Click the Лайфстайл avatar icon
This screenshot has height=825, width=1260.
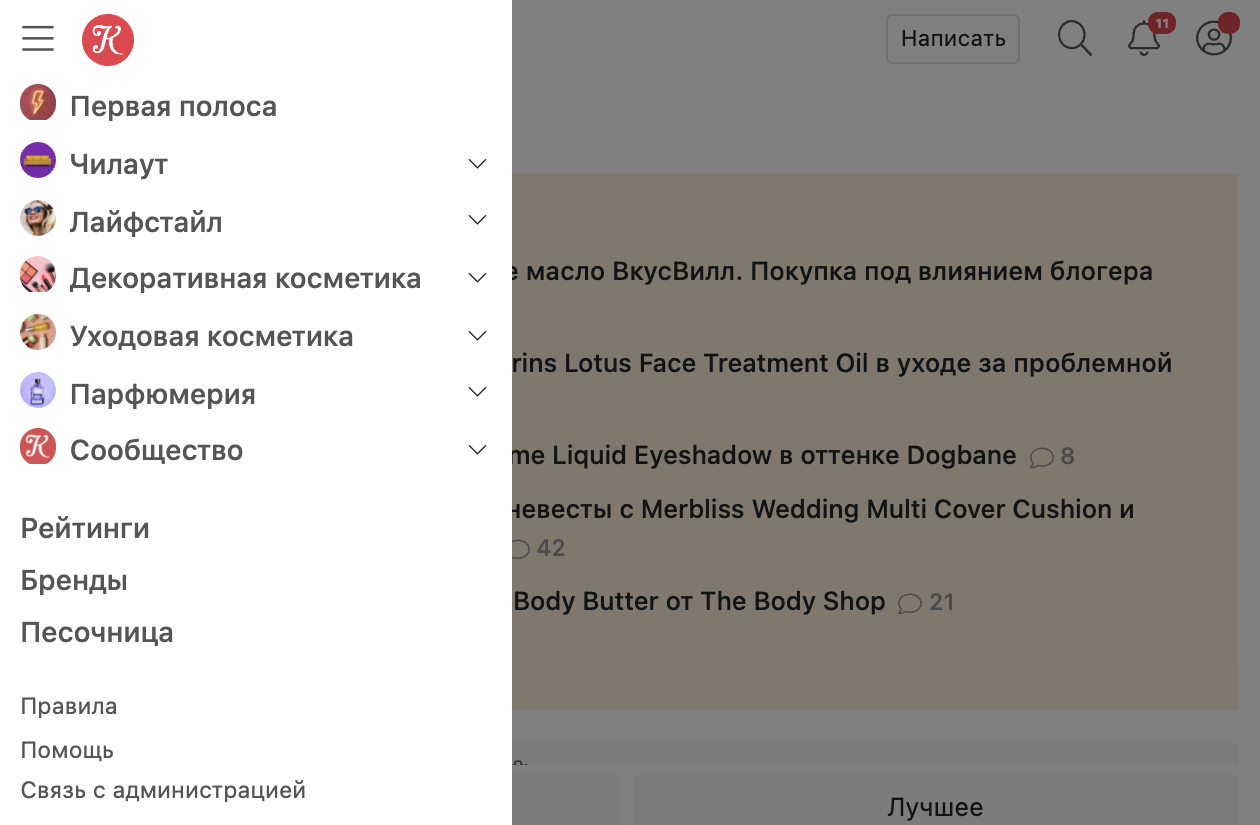[x=38, y=218]
